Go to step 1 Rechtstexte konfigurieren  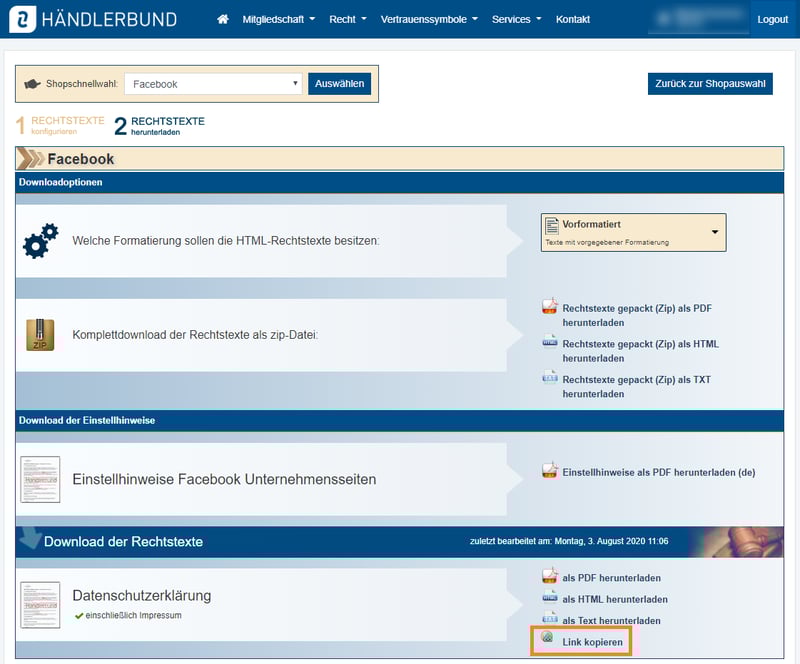click(60, 126)
